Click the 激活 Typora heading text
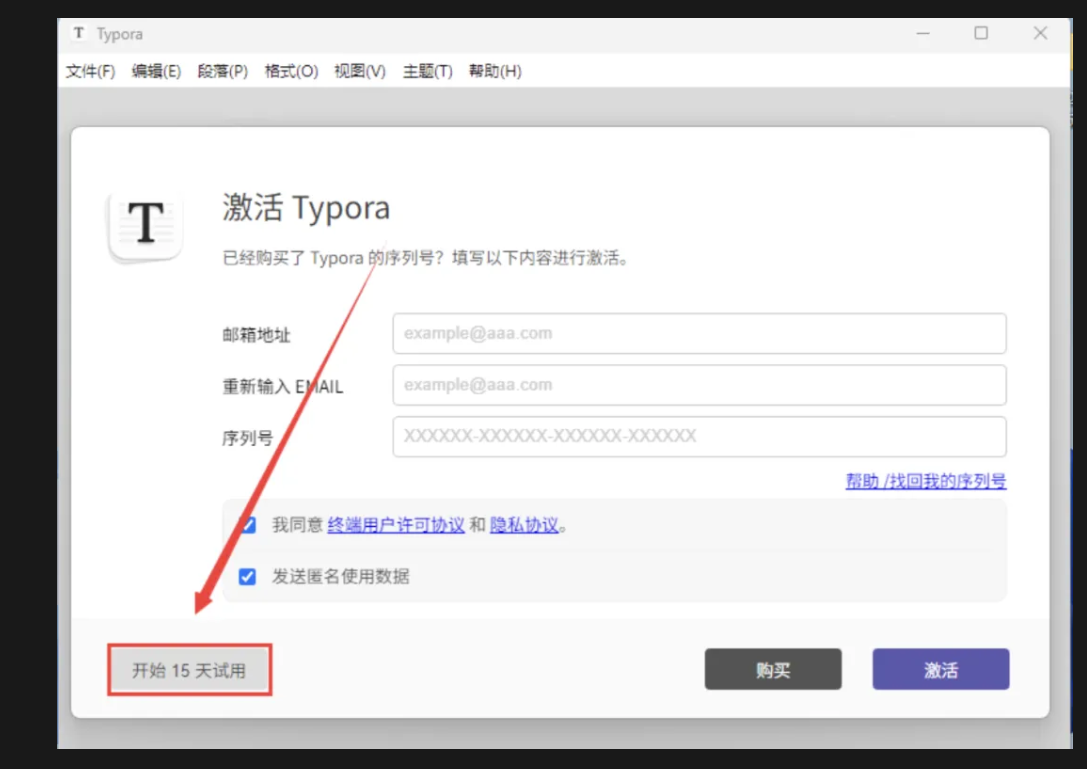Image resolution: width=1087 pixels, height=769 pixels. tap(306, 207)
